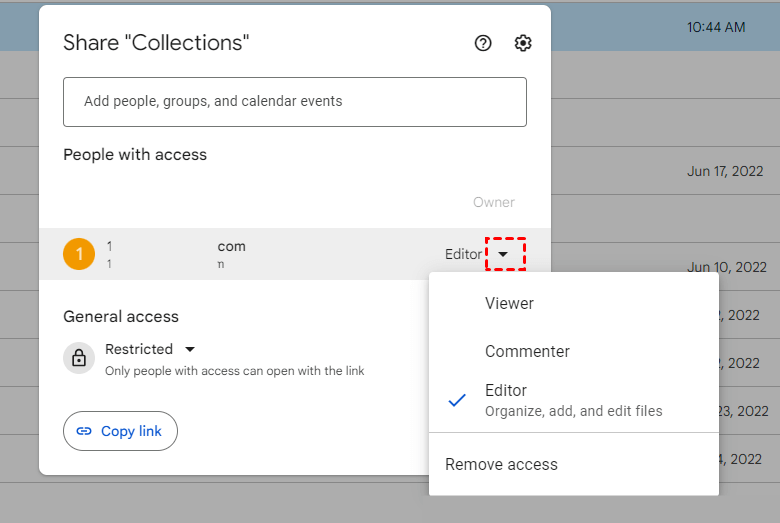Select the Viewer role option
Screen dimensions: 780x523
(509, 303)
